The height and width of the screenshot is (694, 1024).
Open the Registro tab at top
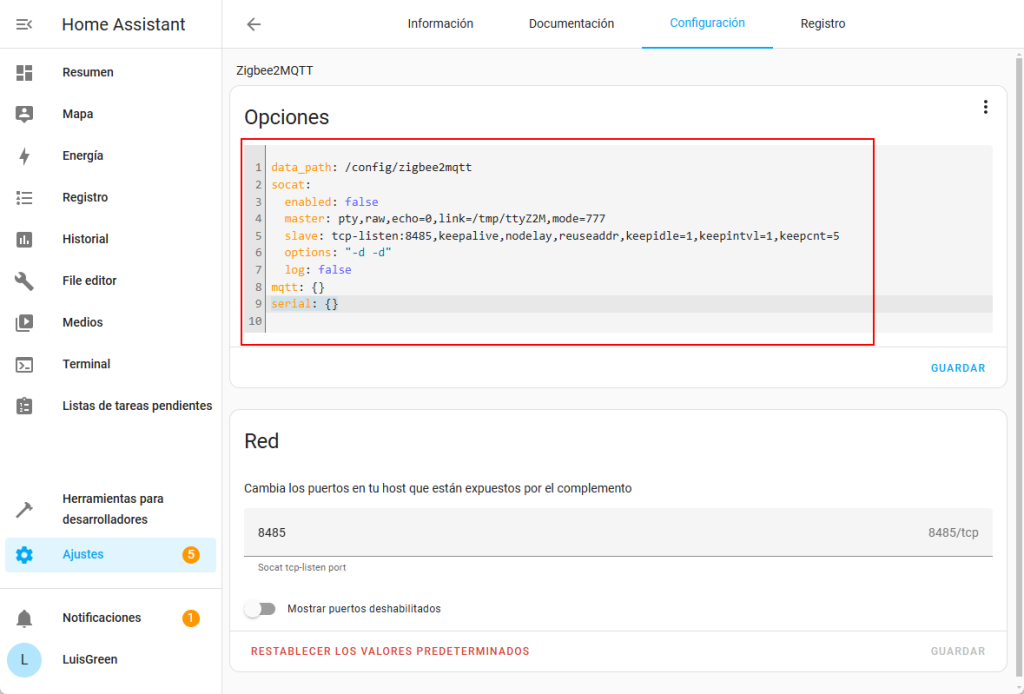point(822,24)
